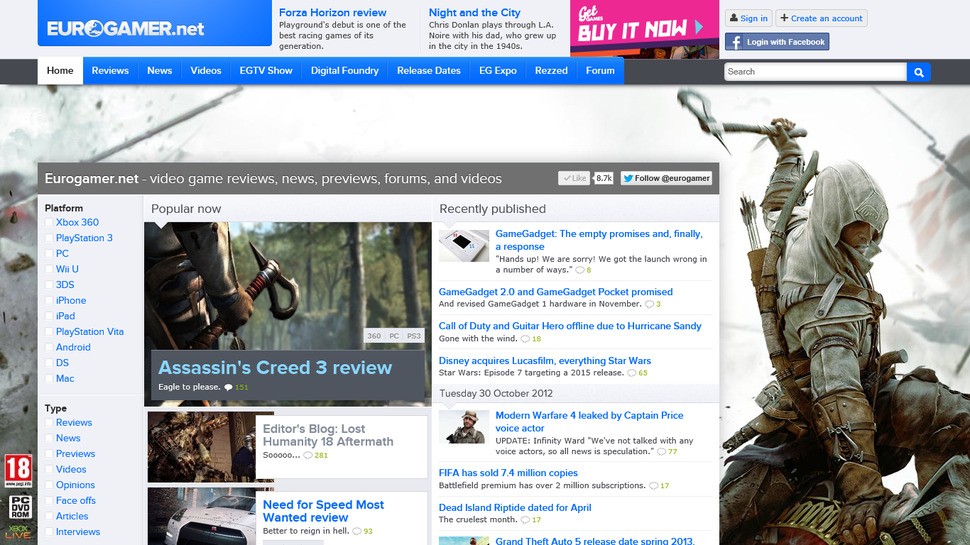Tick the Xbox 360 platform checkbox
The height and width of the screenshot is (545, 970).
pyautogui.click(x=48, y=223)
